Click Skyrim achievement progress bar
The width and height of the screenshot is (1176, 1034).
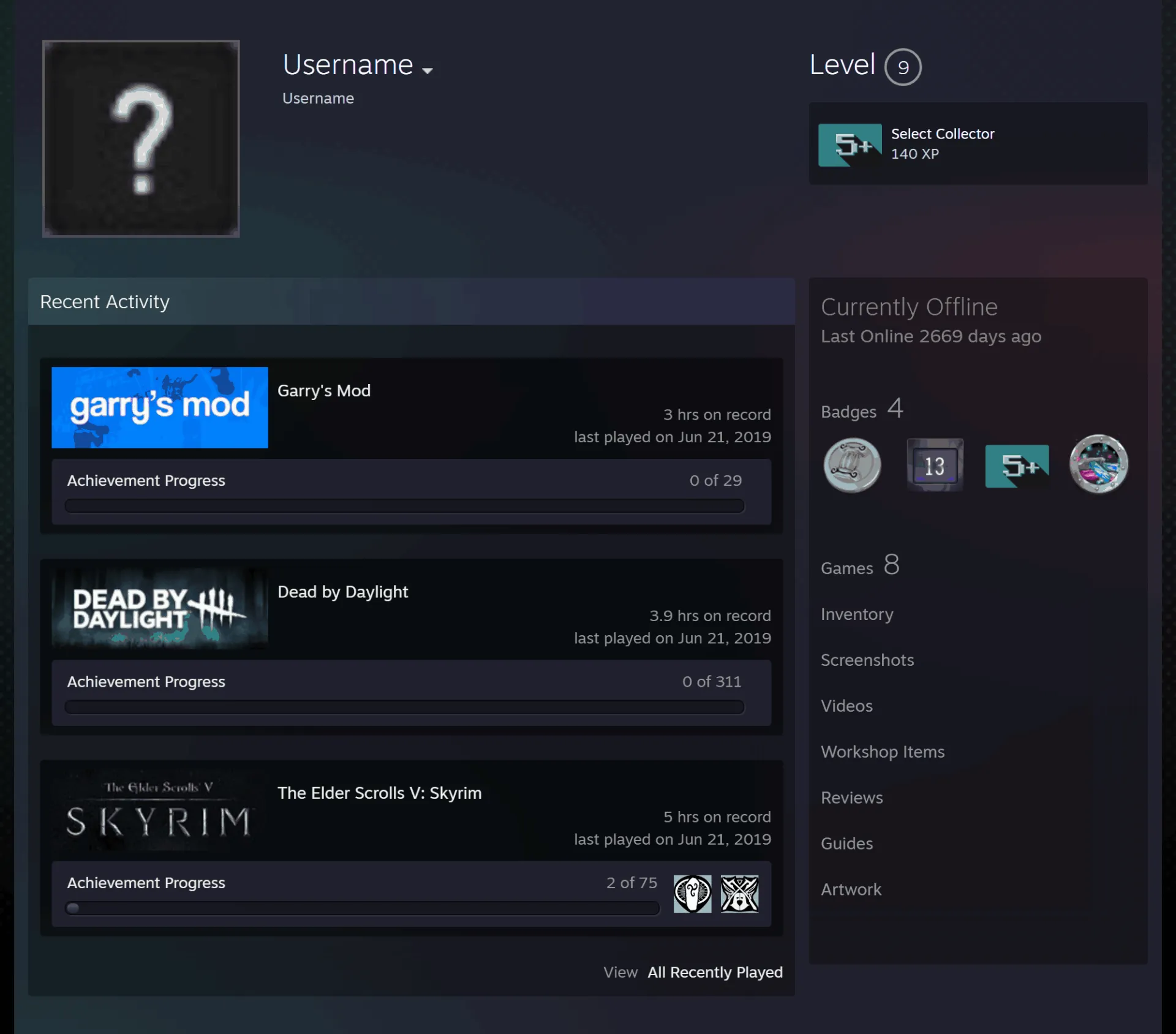[363, 908]
